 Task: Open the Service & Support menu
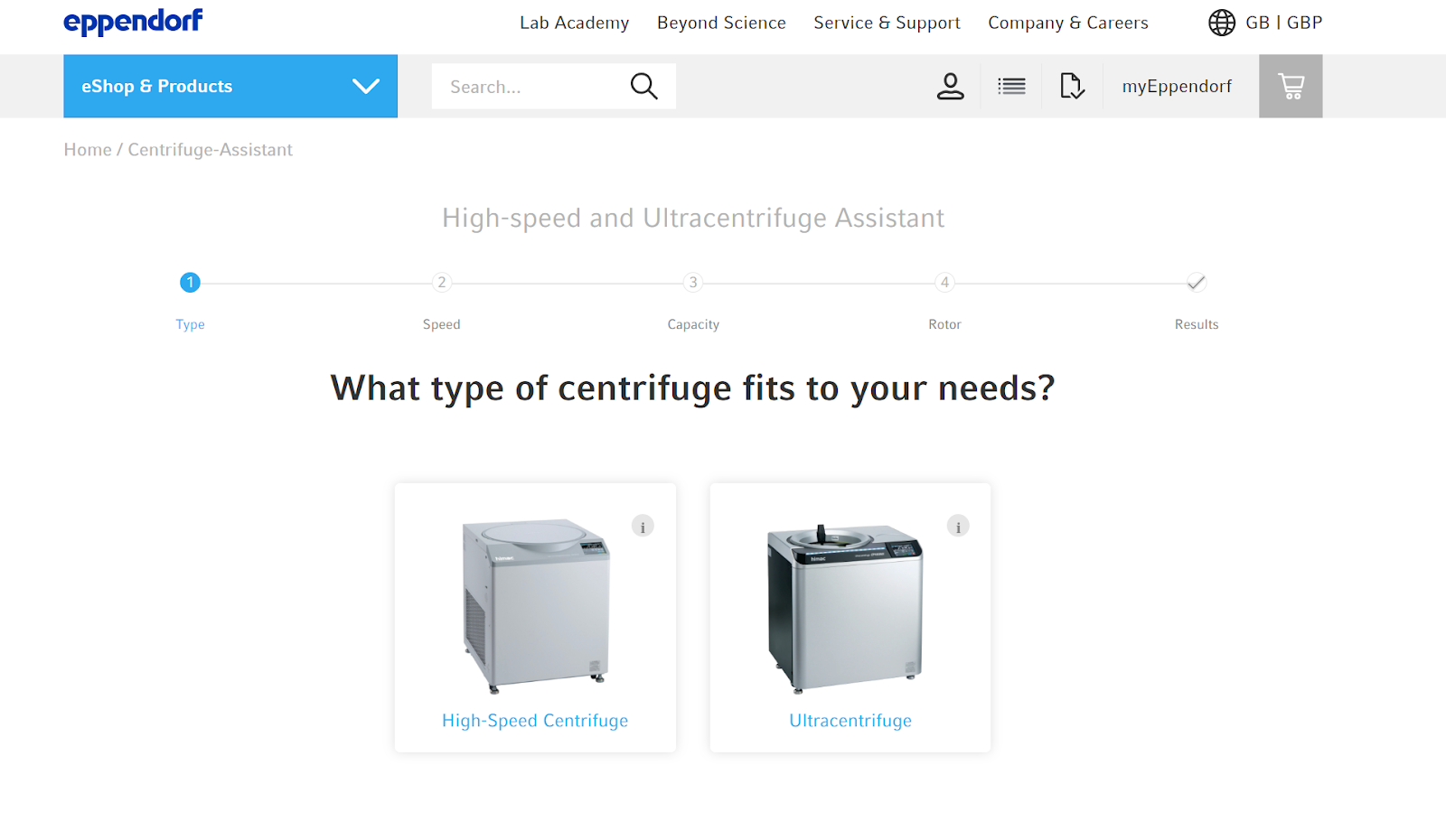click(x=887, y=23)
